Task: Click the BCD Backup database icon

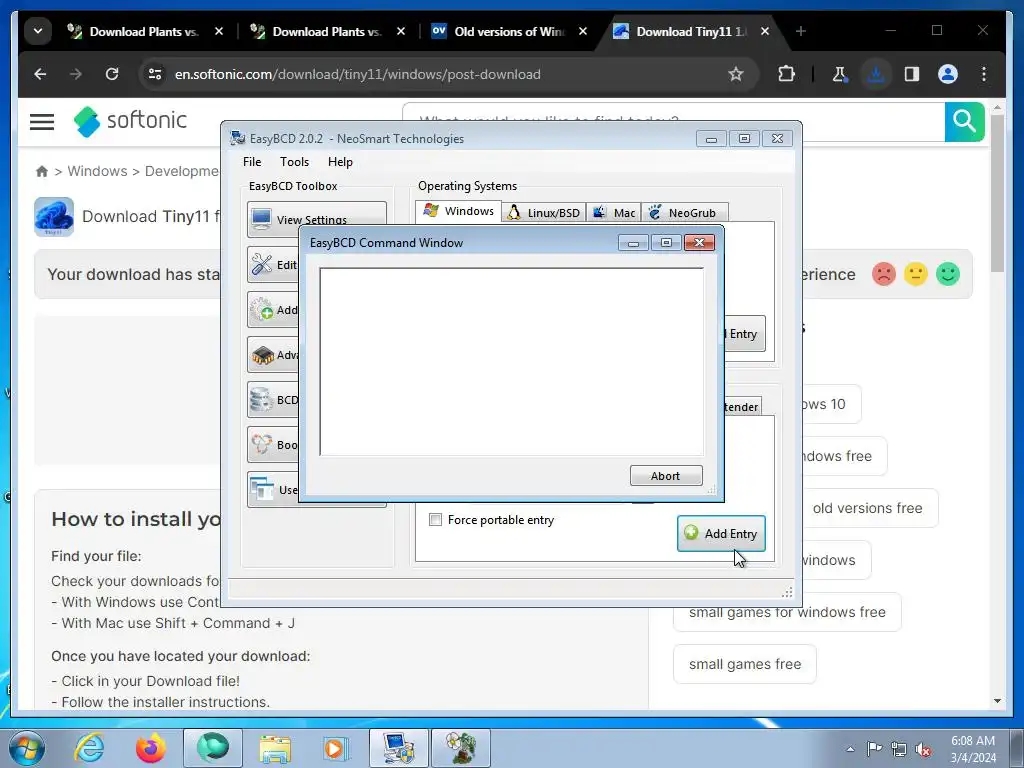Action: pyautogui.click(x=262, y=400)
